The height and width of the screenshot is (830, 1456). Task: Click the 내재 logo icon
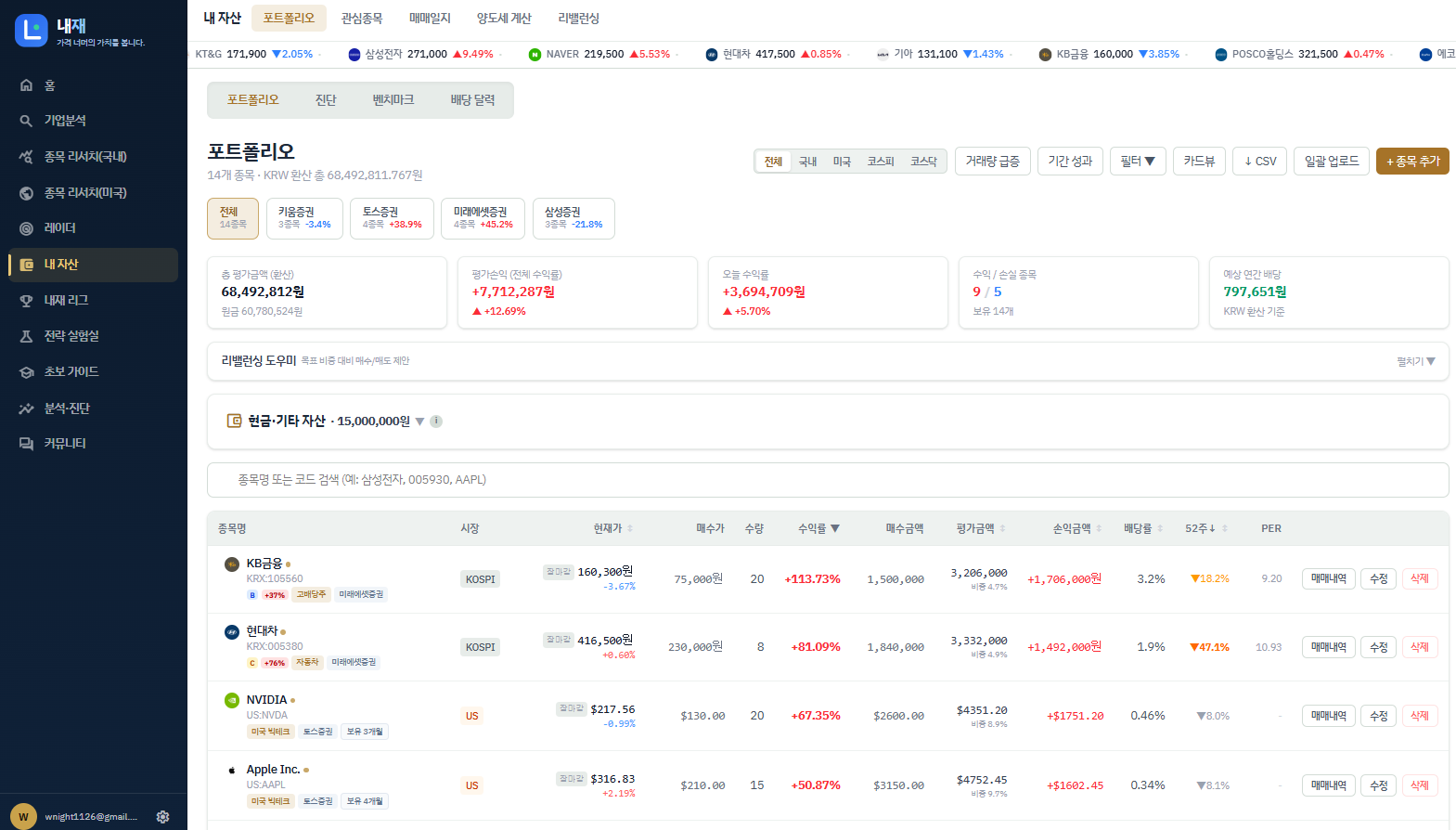pos(32,31)
